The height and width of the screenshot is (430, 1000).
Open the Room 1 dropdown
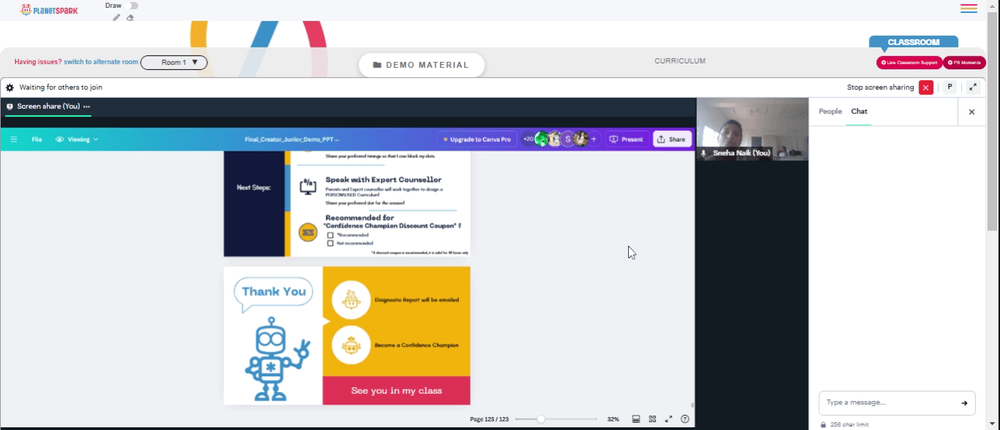[174, 63]
